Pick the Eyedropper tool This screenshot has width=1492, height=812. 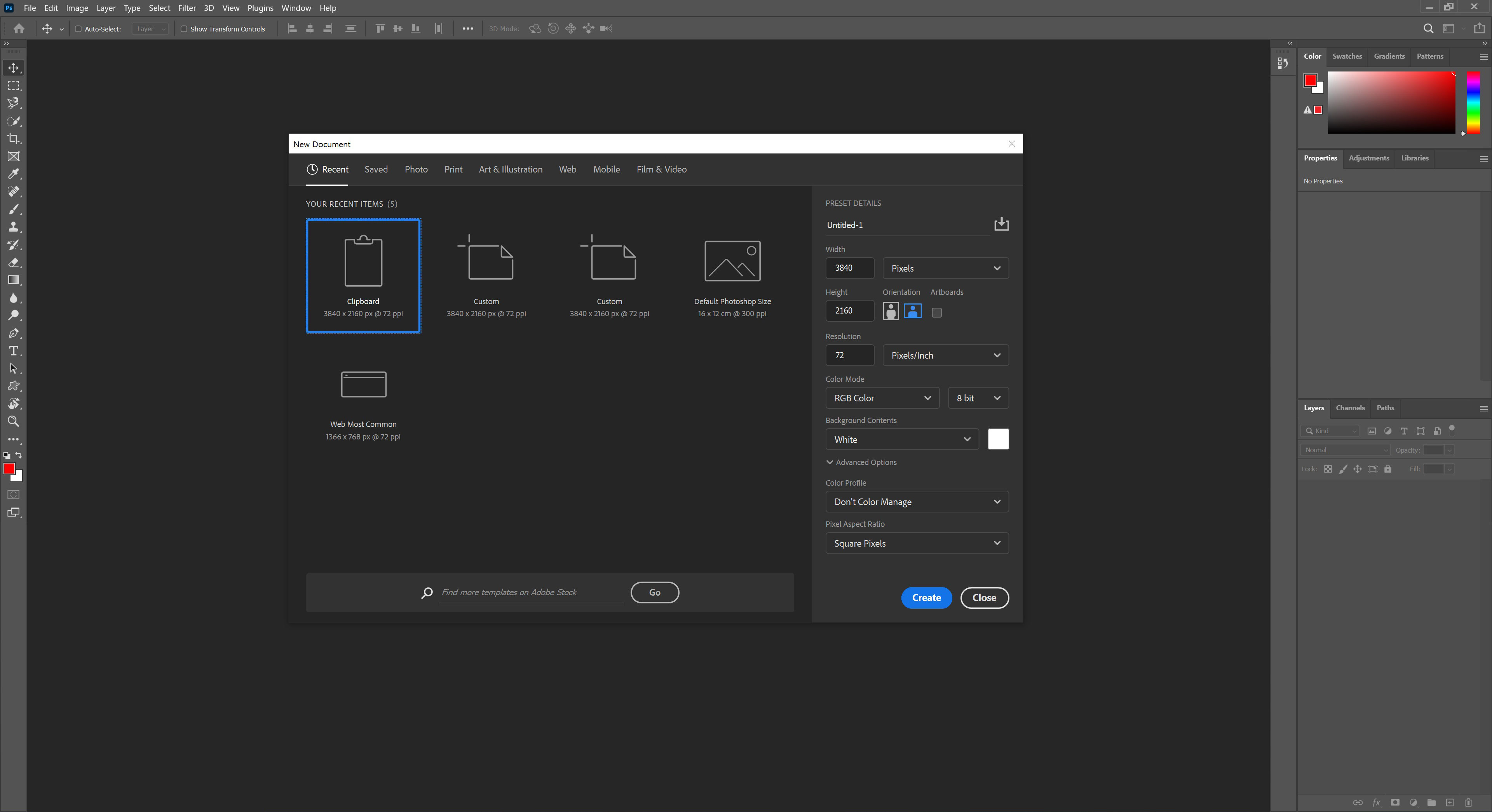click(x=13, y=174)
